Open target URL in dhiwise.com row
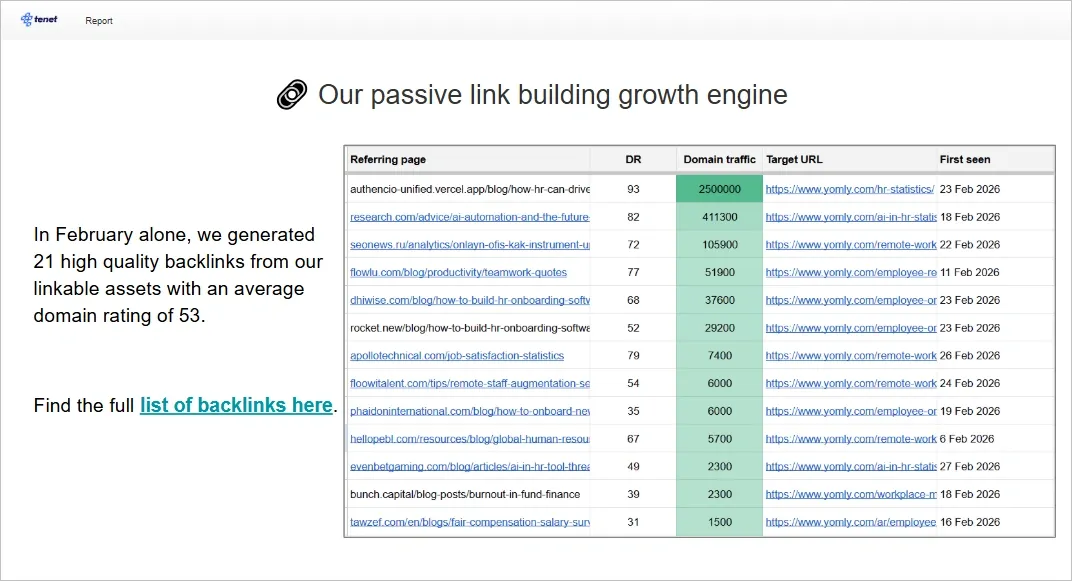 coord(851,300)
